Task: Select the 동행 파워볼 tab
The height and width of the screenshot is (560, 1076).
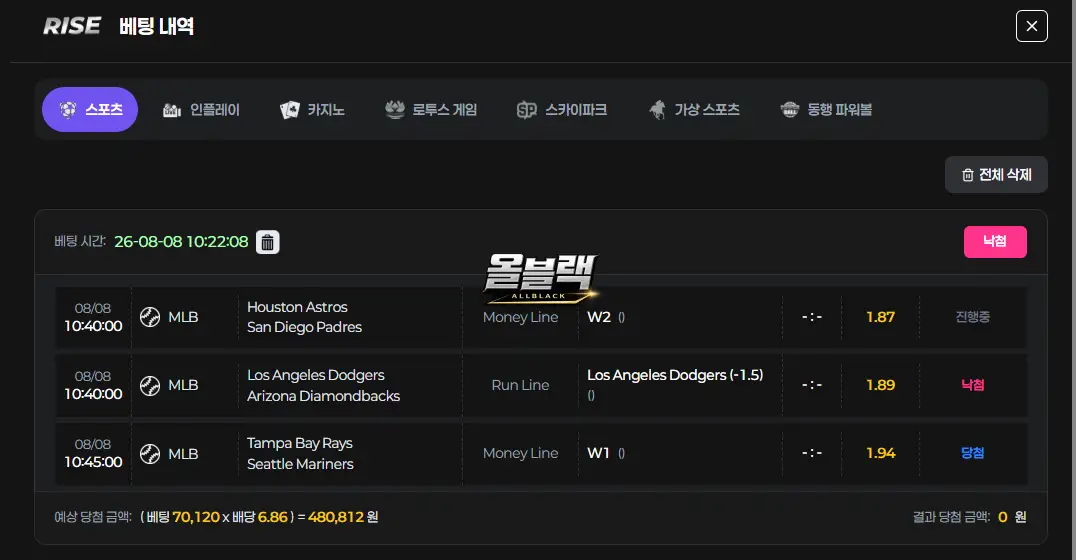Action: (x=826, y=110)
